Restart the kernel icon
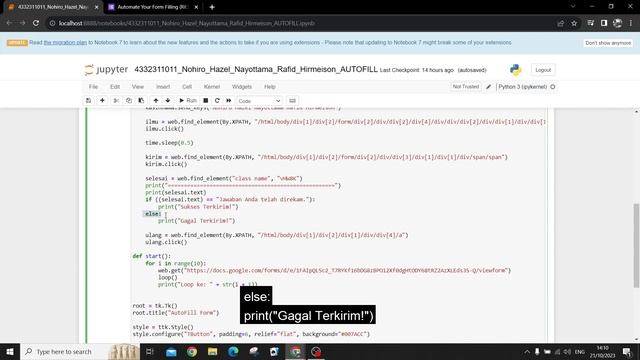The width and height of the screenshot is (640, 360). (217, 100)
